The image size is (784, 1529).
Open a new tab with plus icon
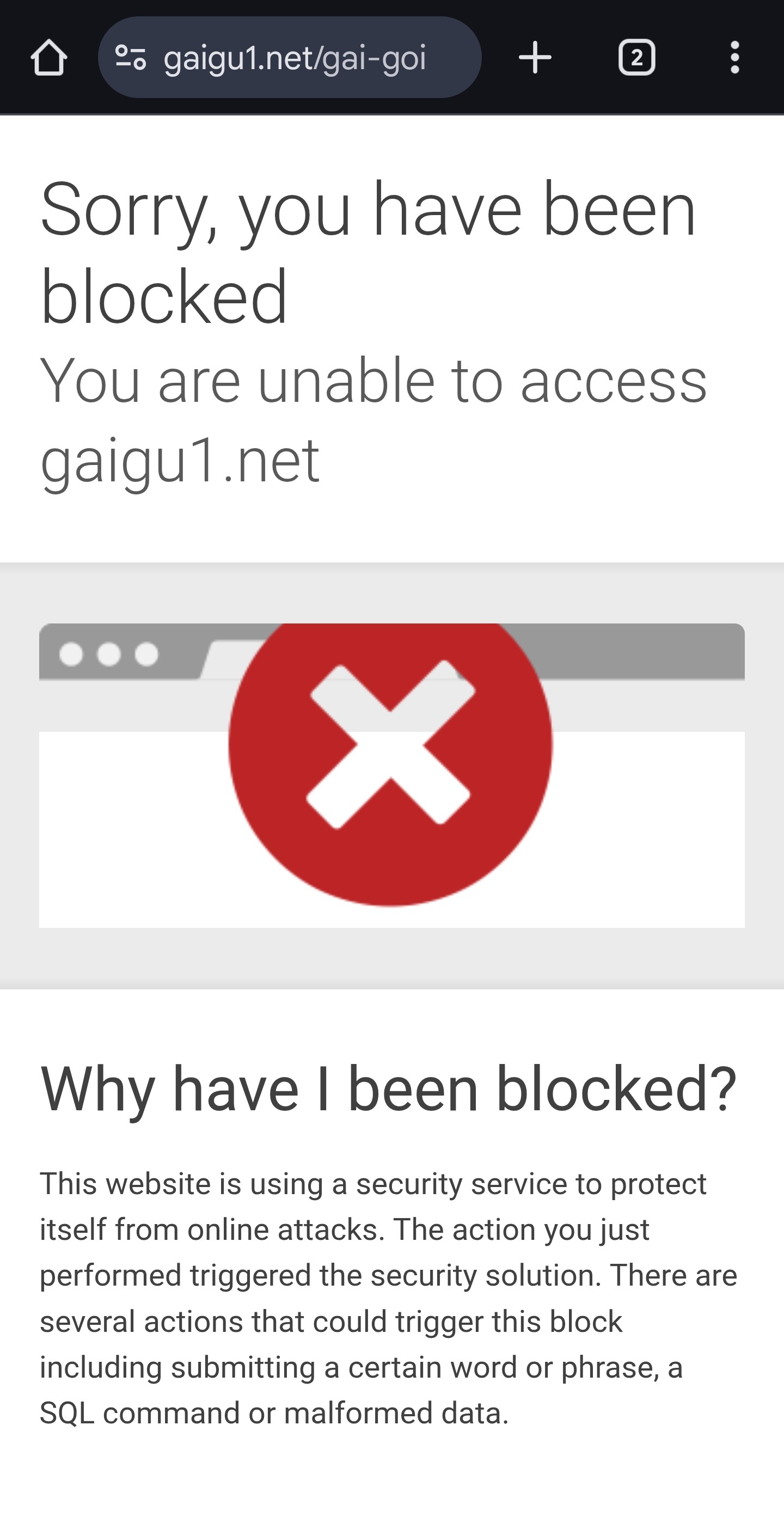(x=535, y=58)
